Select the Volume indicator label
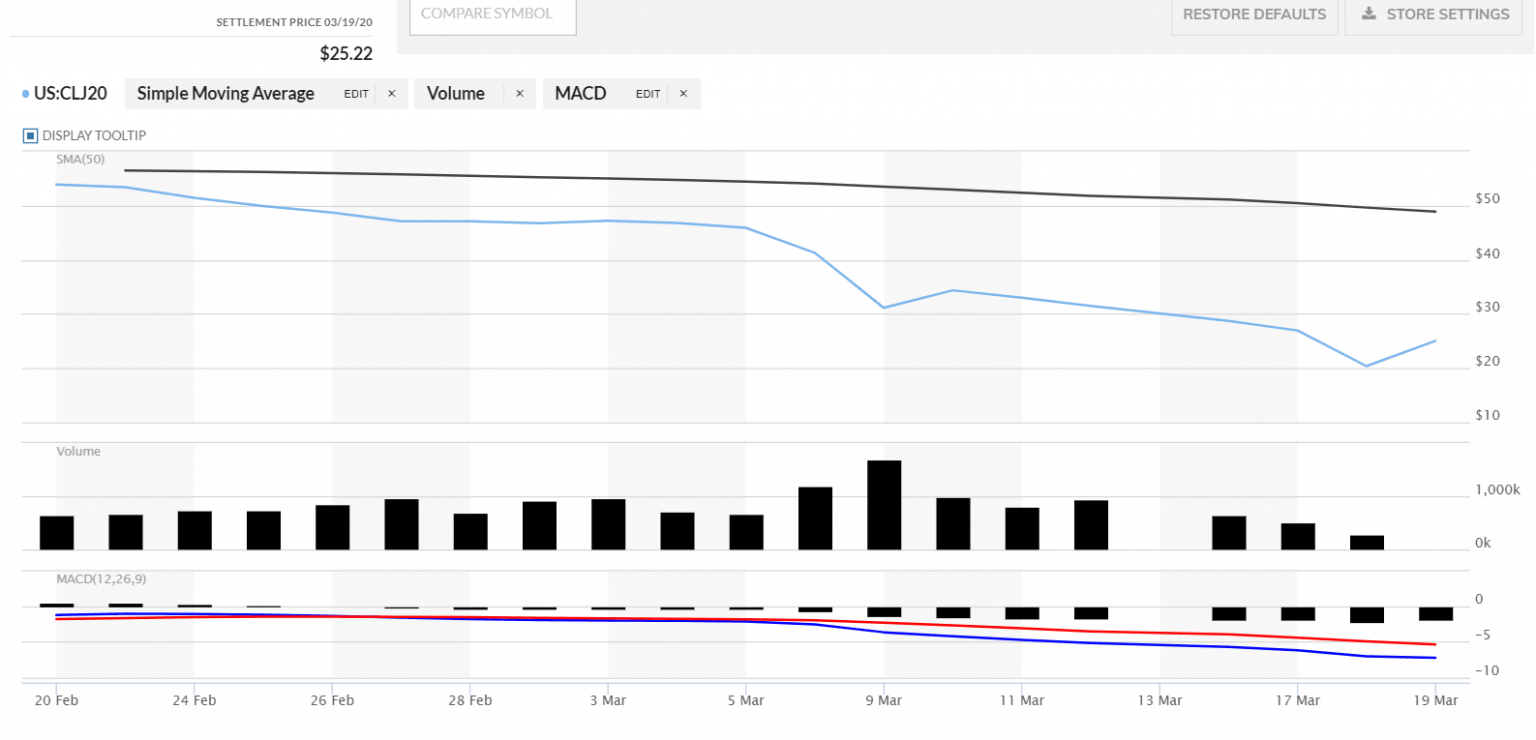This screenshot has height=740, width=1536. [455, 94]
